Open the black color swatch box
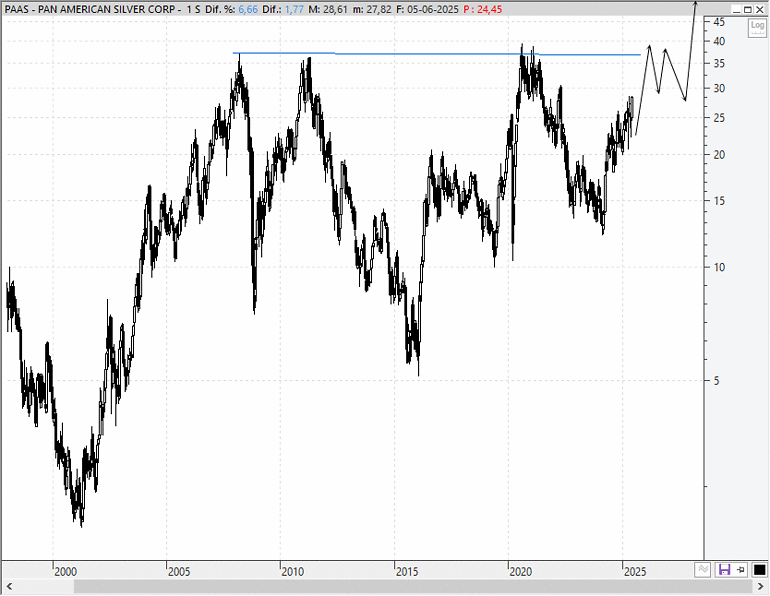 [759, 570]
